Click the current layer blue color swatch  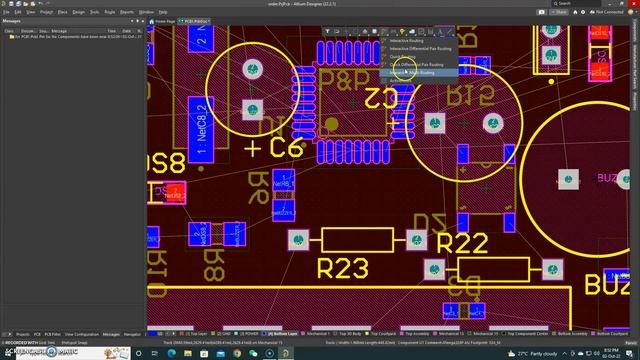point(152,333)
